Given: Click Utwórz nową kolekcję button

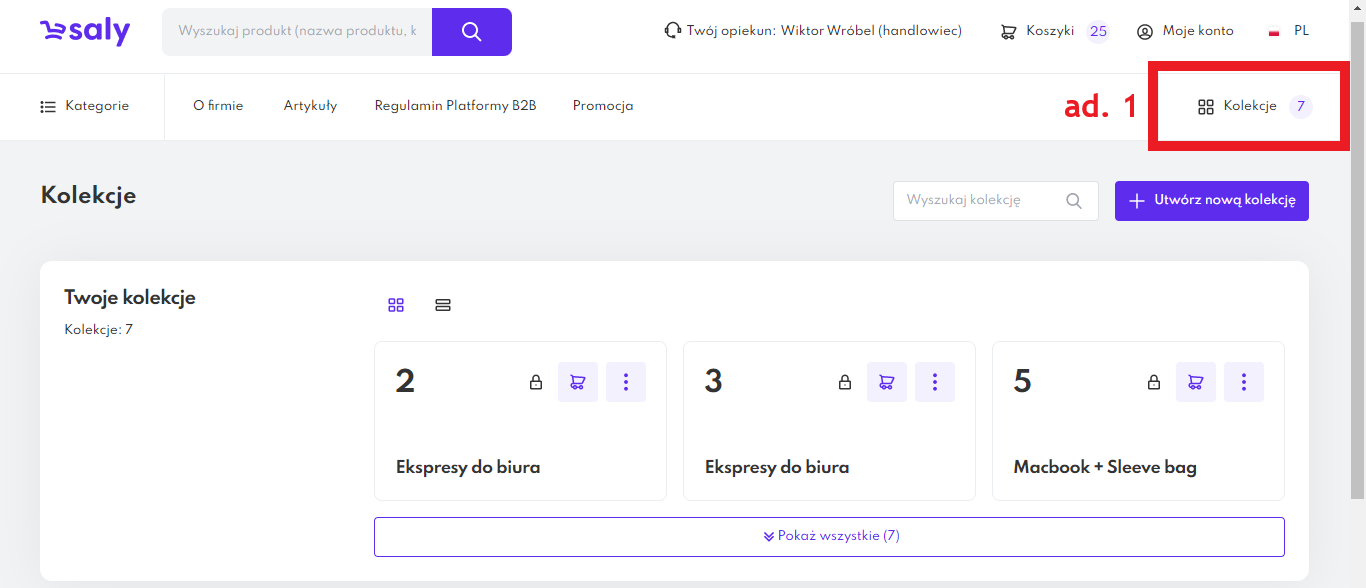Looking at the screenshot, I should point(1211,201).
